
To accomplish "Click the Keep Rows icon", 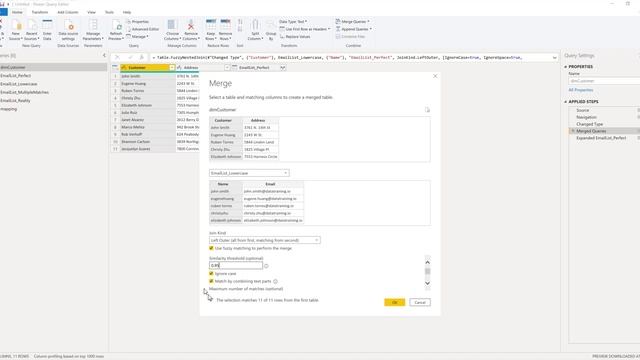I will (x=211, y=25).
